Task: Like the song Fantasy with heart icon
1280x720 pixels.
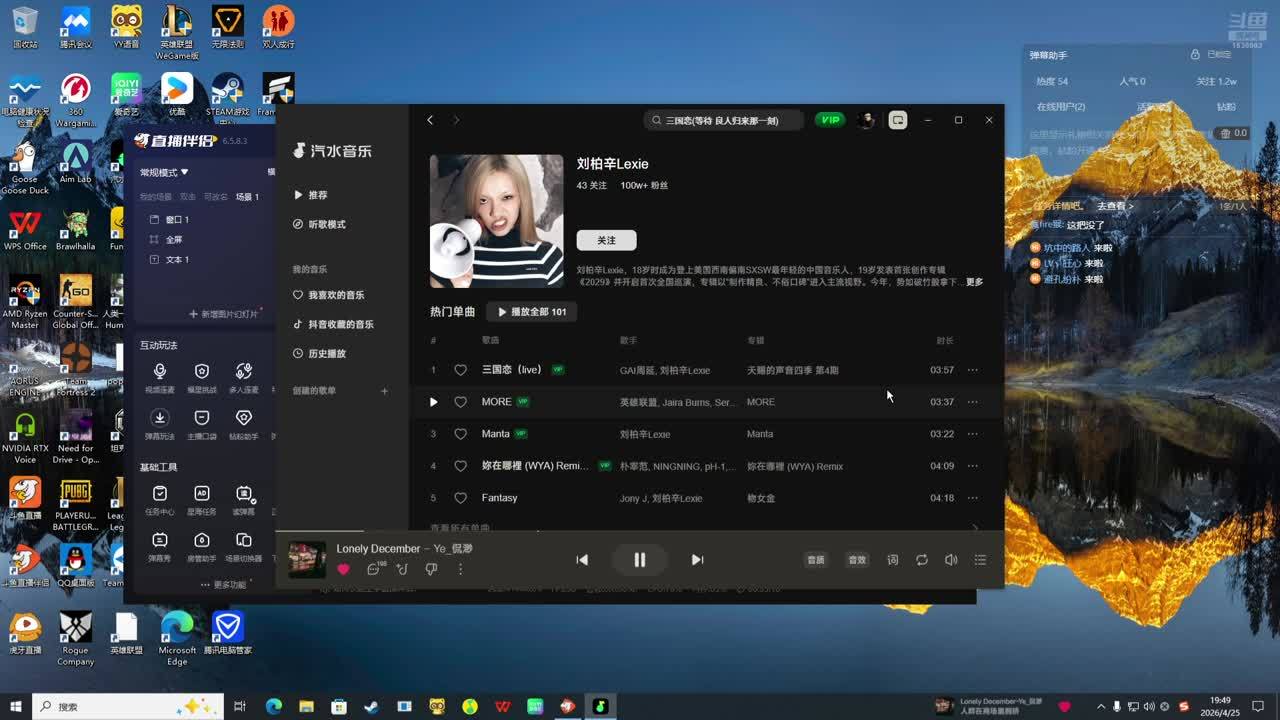Action: coord(460,498)
